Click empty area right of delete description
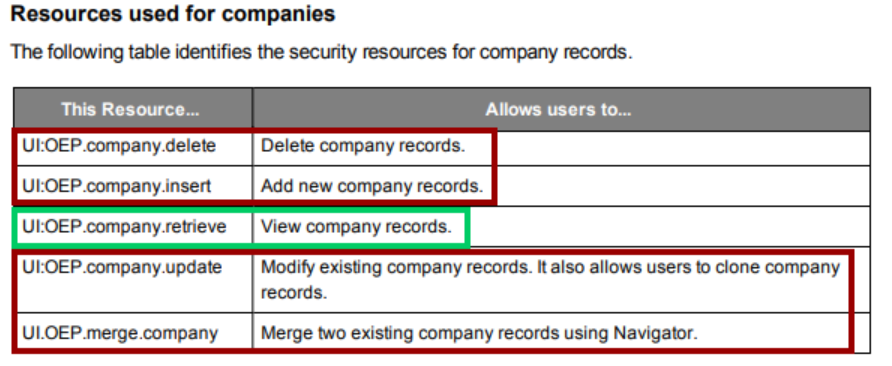This screenshot has width=892, height=366. point(683,149)
